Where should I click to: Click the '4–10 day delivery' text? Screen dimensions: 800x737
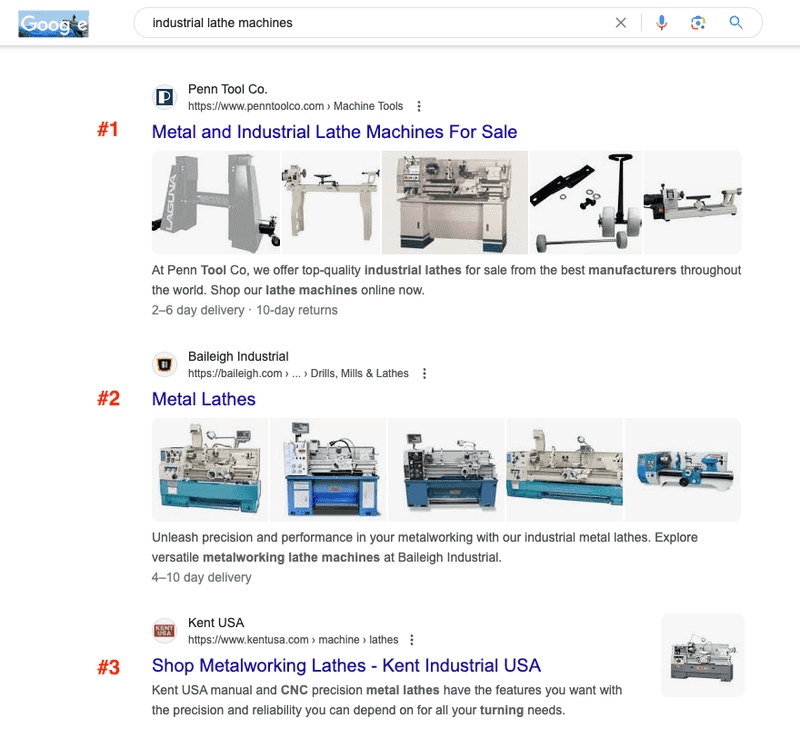tap(202, 577)
